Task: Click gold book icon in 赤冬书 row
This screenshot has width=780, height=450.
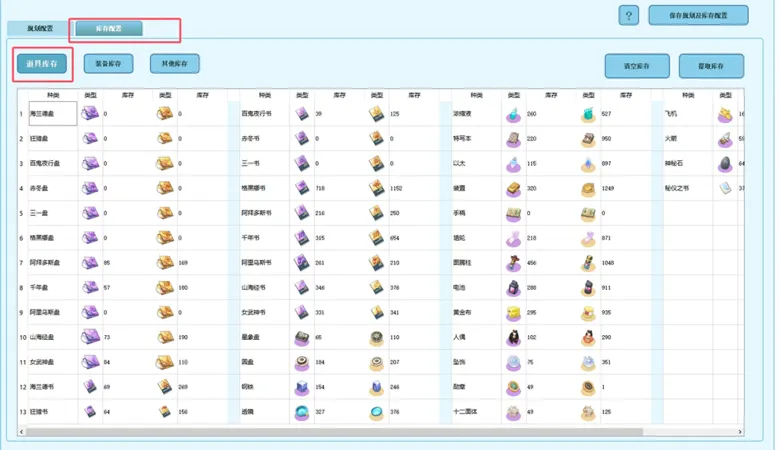Action: pos(377,138)
